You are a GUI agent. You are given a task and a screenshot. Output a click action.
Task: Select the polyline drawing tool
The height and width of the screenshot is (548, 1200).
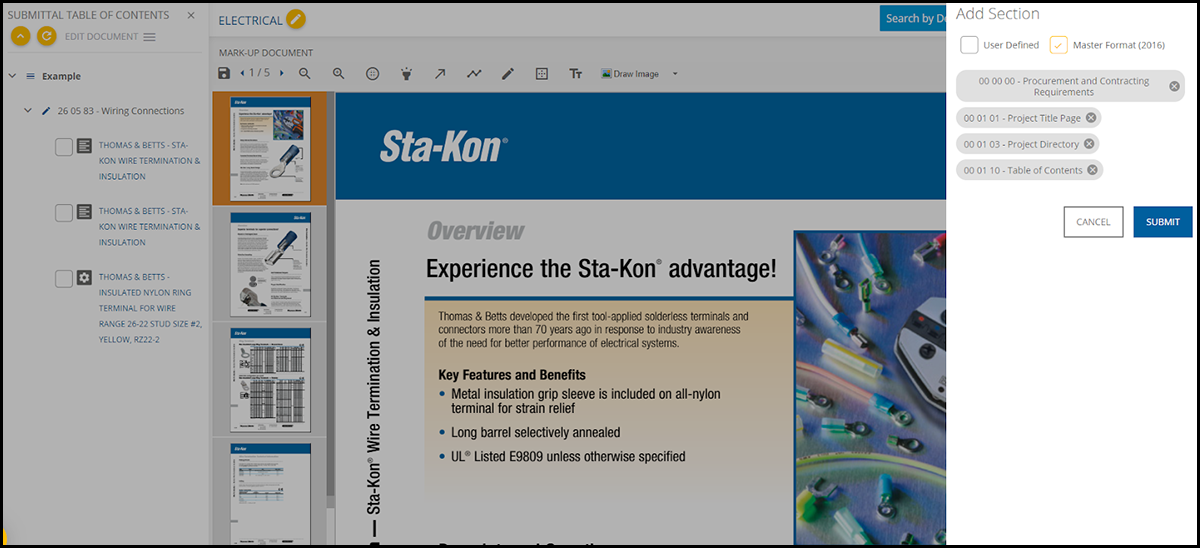click(474, 73)
